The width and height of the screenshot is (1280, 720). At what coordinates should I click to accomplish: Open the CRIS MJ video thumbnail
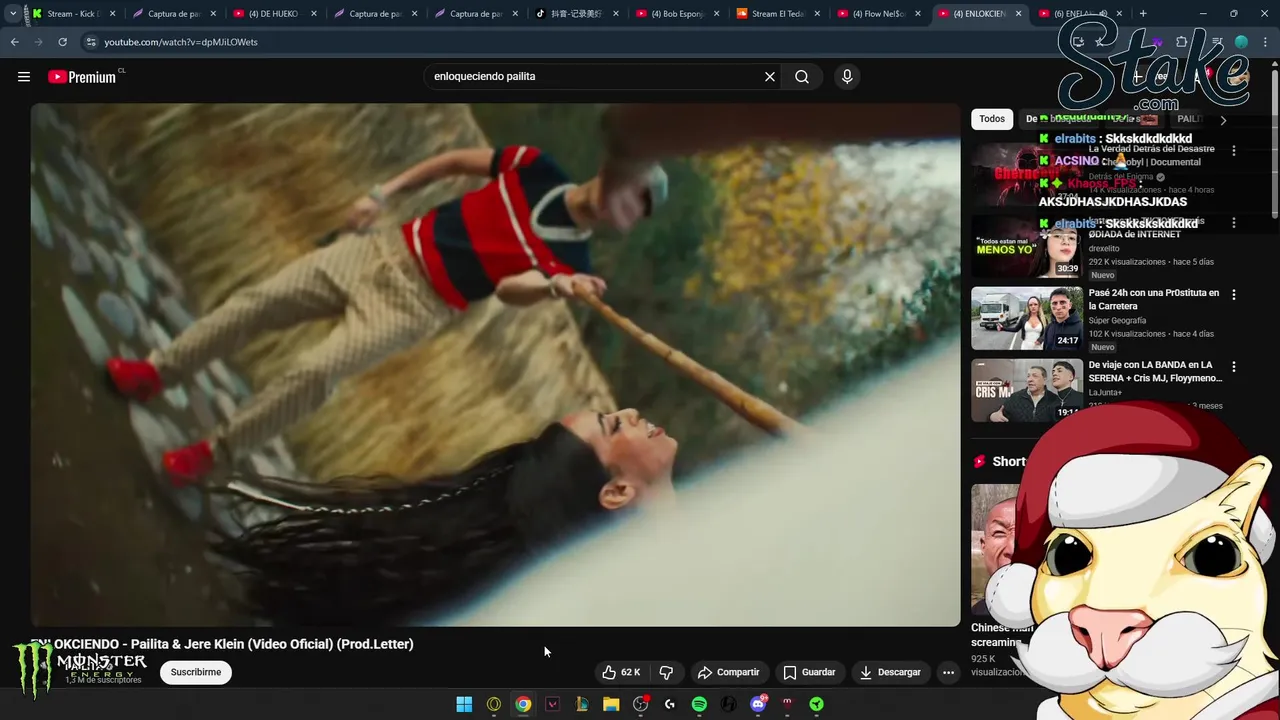(x=1027, y=390)
